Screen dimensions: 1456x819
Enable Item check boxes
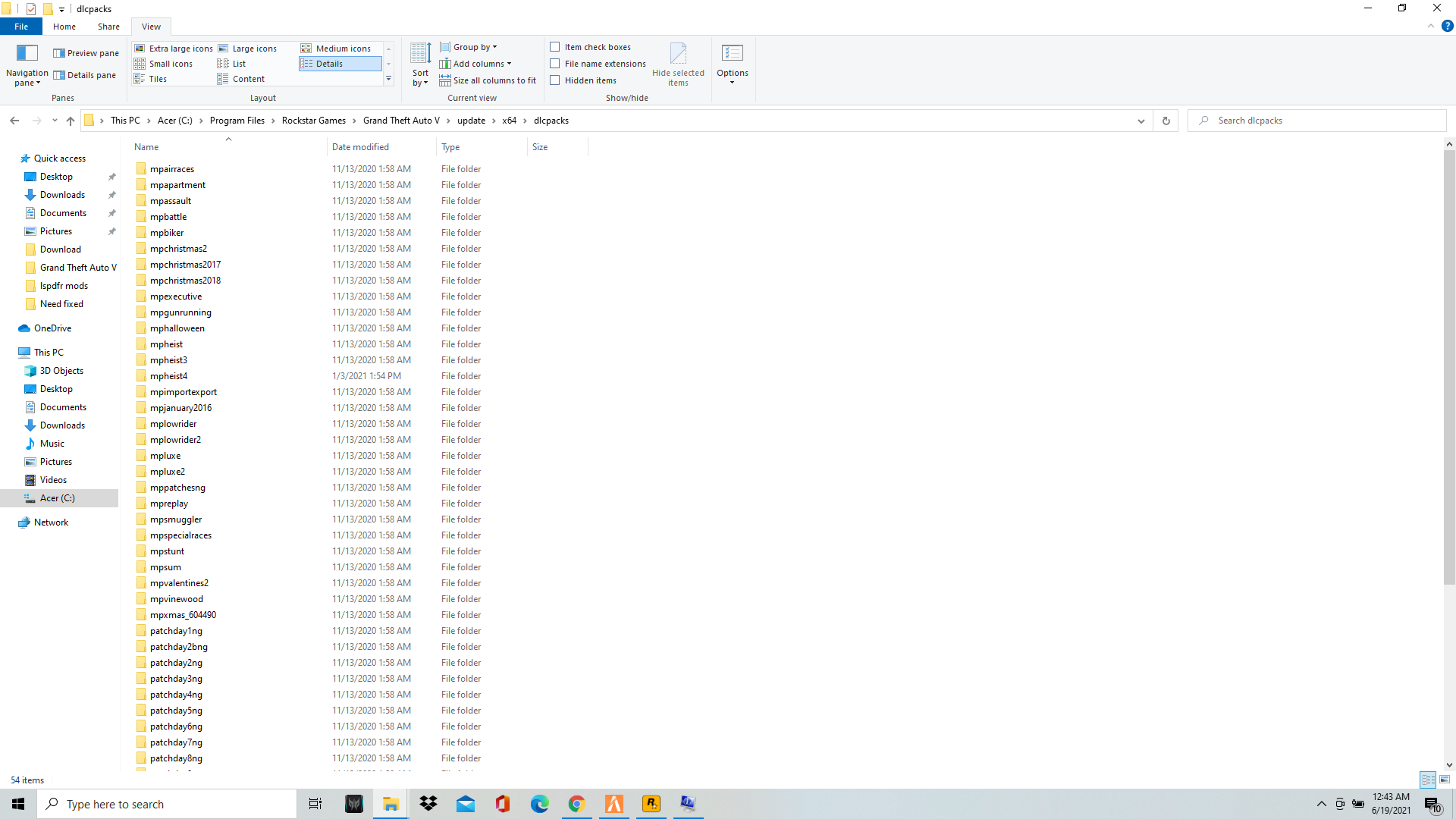coord(555,47)
